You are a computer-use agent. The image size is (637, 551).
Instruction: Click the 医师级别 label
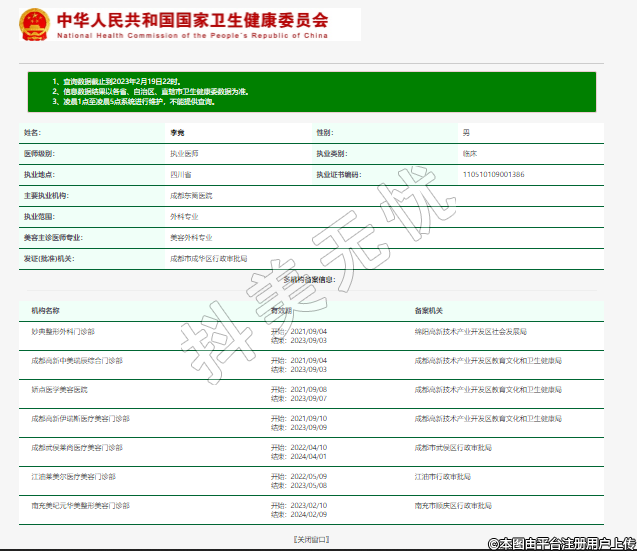pyautogui.click(x=39, y=154)
